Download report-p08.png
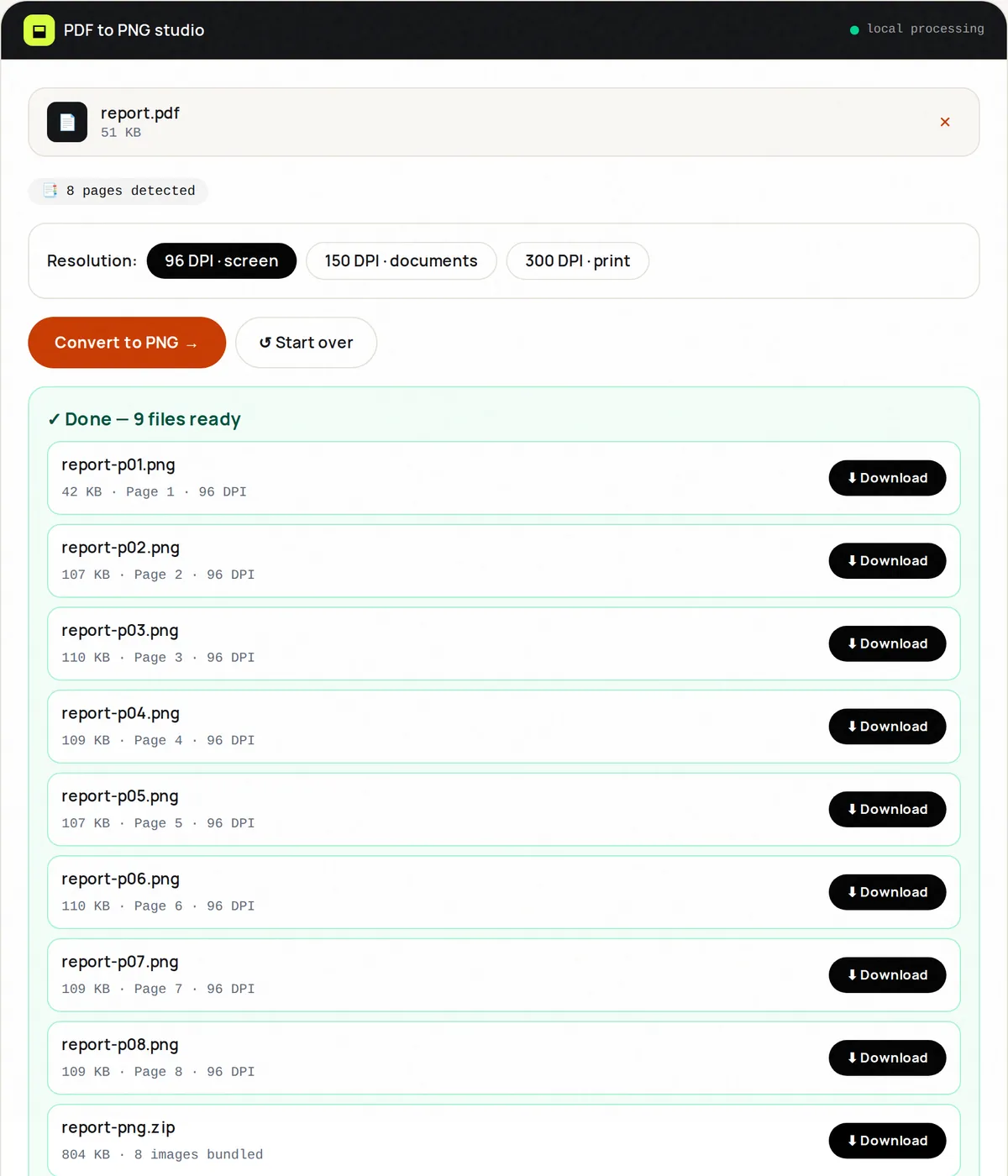The height and width of the screenshot is (1176, 1008). [x=887, y=1058]
